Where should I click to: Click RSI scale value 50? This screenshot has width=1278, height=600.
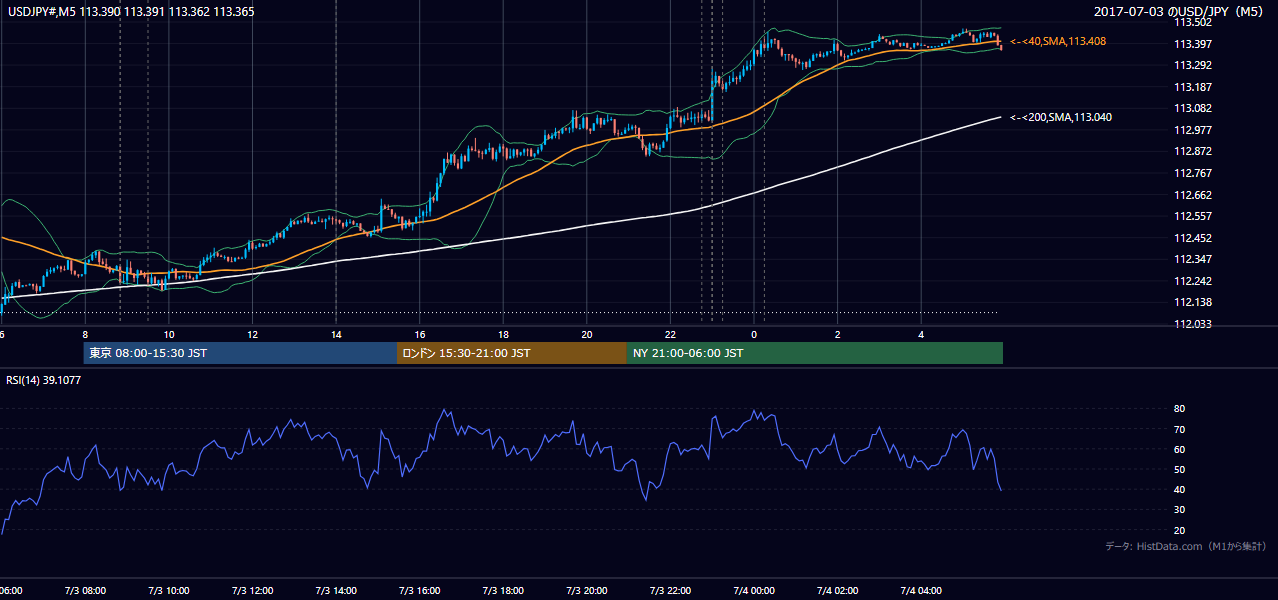pyautogui.click(x=1179, y=469)
